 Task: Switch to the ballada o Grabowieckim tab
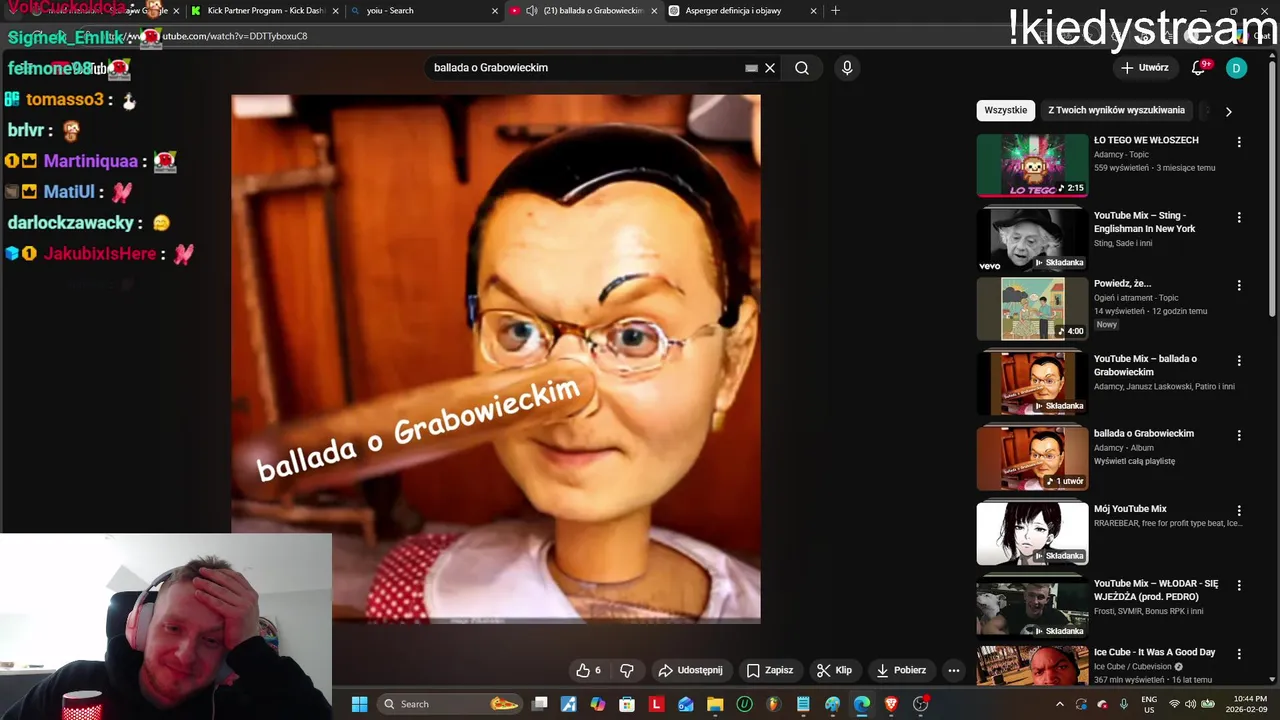[x=582, y=11]
